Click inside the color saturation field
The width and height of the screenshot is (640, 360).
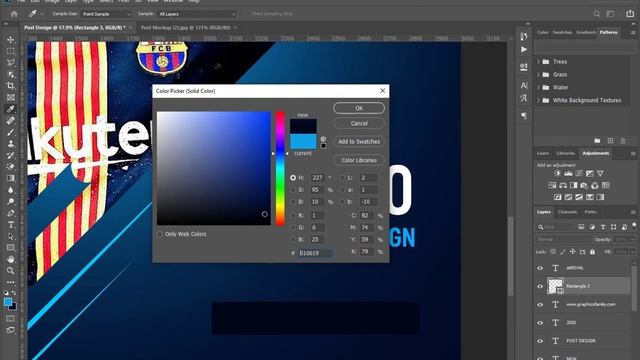pos(214,168)
